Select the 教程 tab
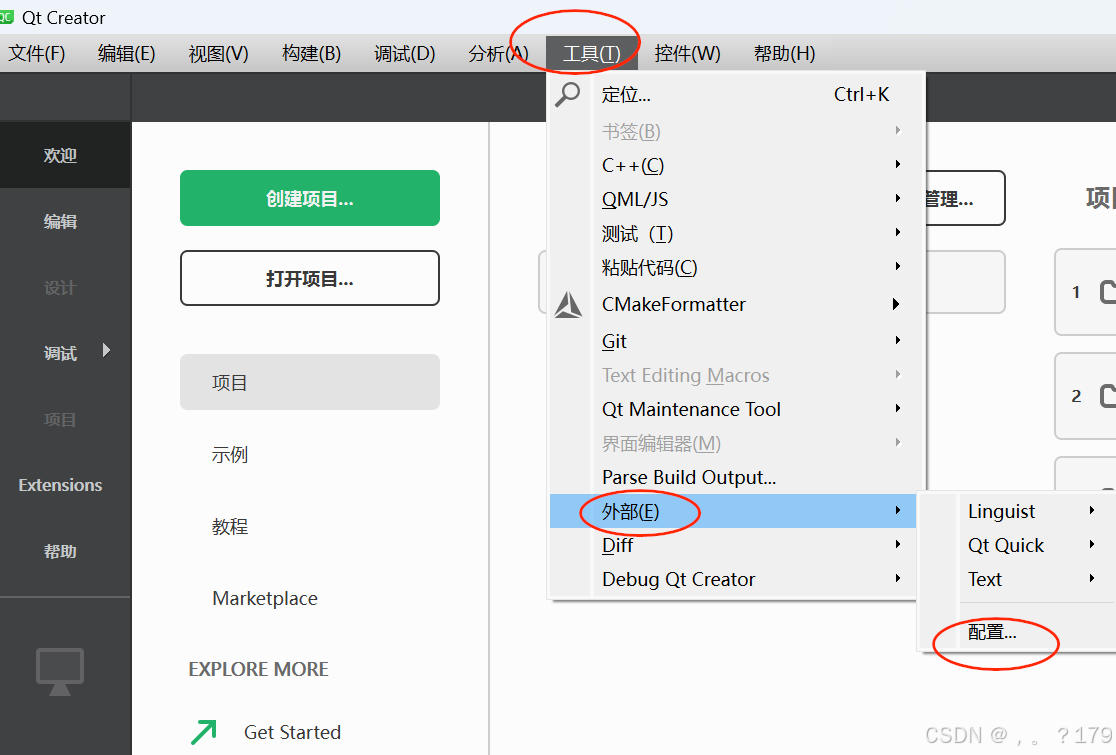 [x=230, y=526]
